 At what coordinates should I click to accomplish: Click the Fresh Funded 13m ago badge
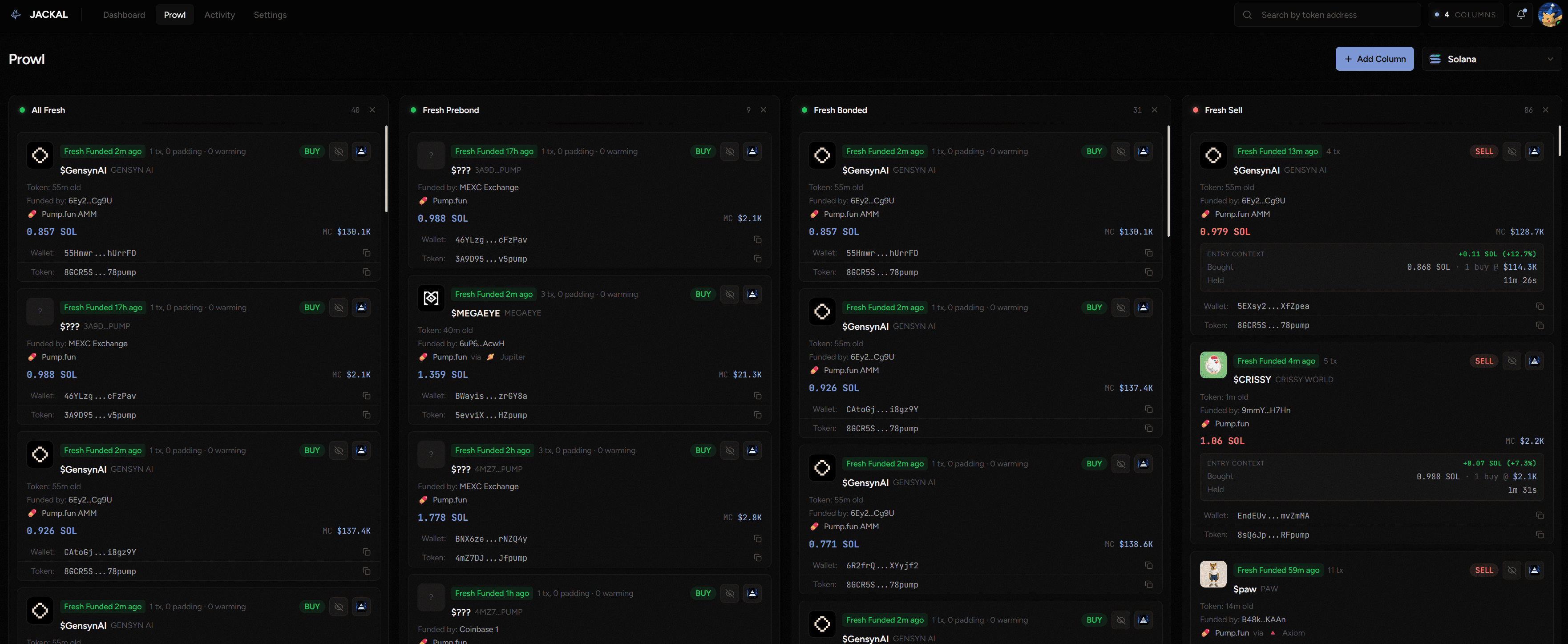1277,152
